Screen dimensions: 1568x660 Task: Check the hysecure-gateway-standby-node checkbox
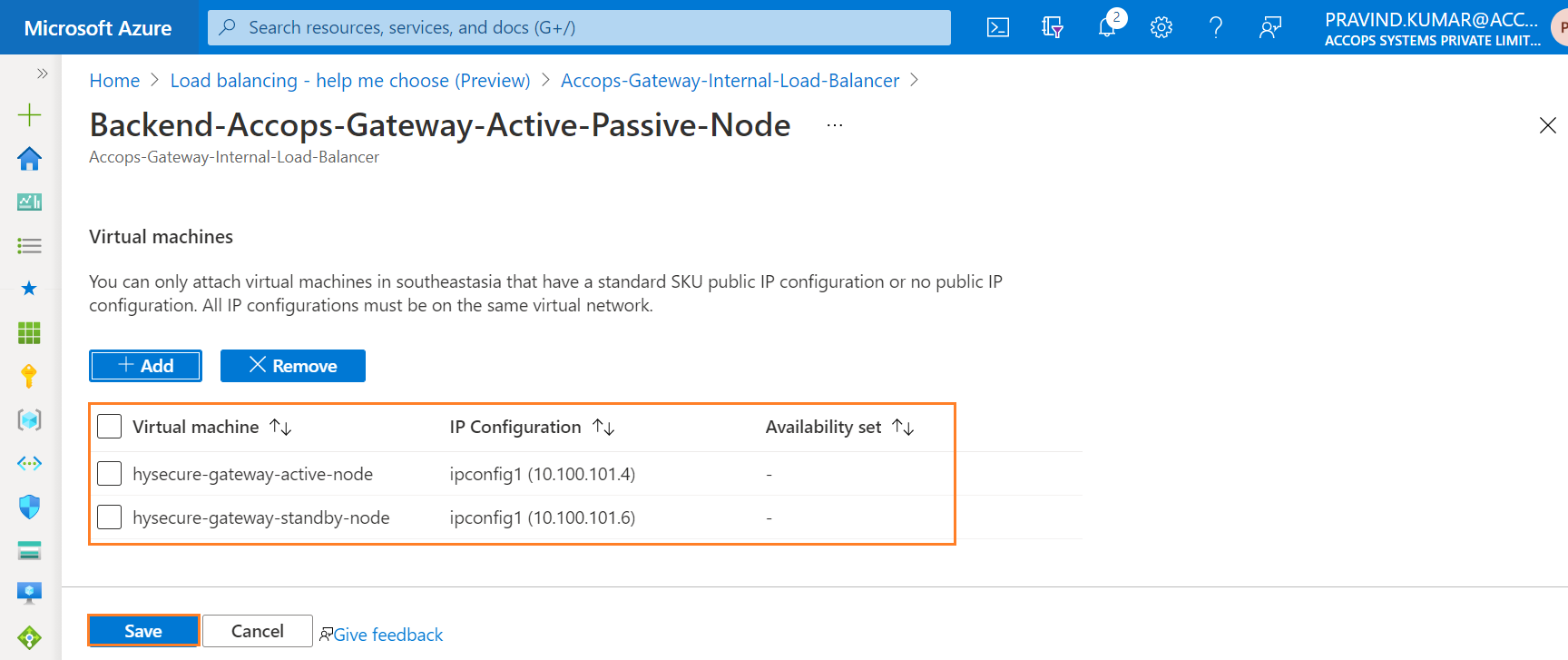[109, 517]
